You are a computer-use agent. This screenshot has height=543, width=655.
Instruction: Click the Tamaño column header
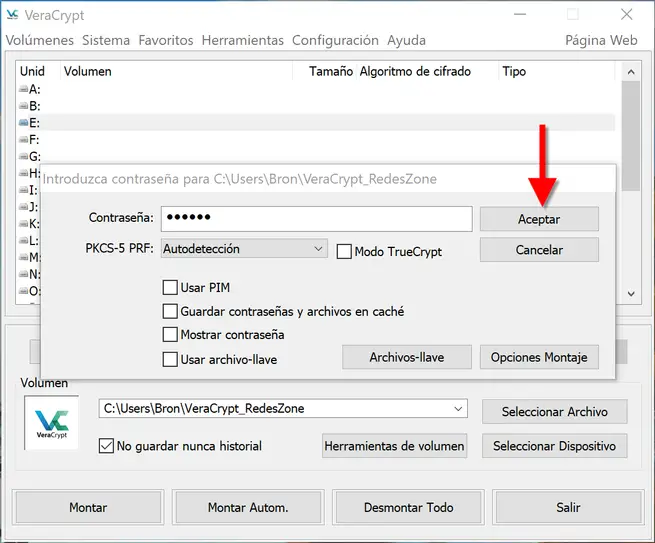pyautogui.click(x=324, y=71)
